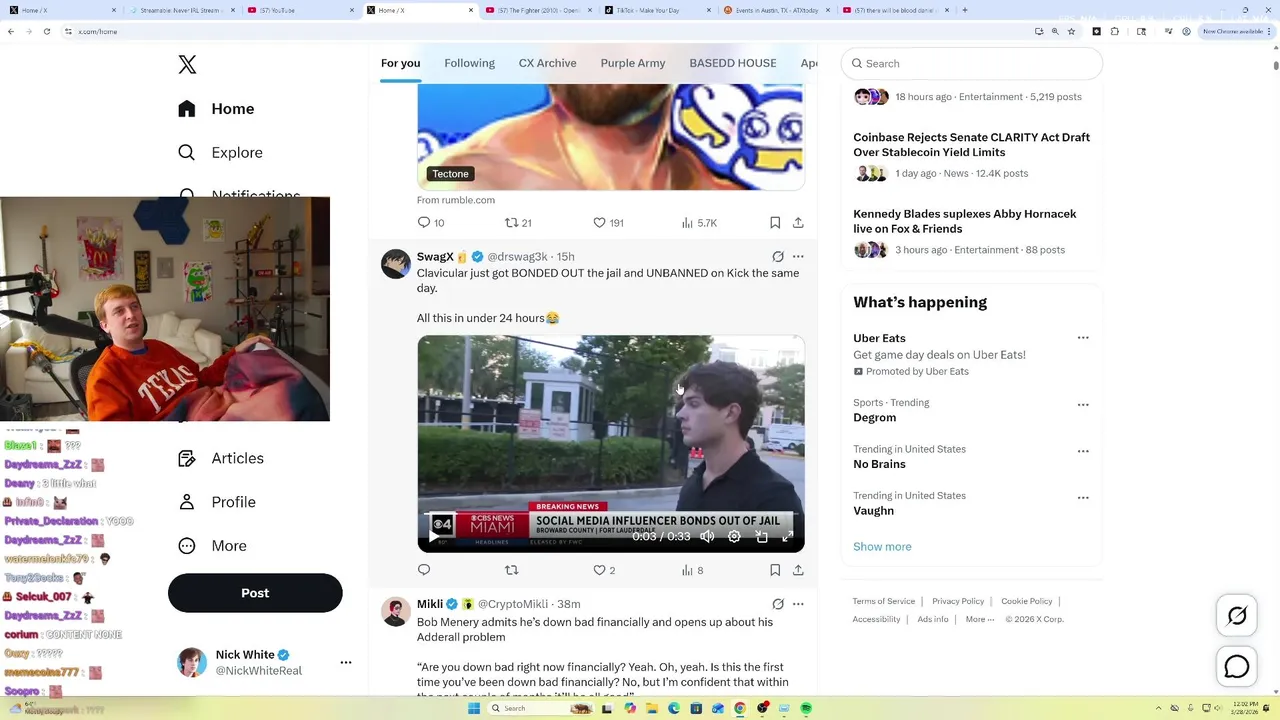The height and width of the screenshot is (720, 1280).
Task: Switch to the Purple Army tab
Action: pos(633,63)
